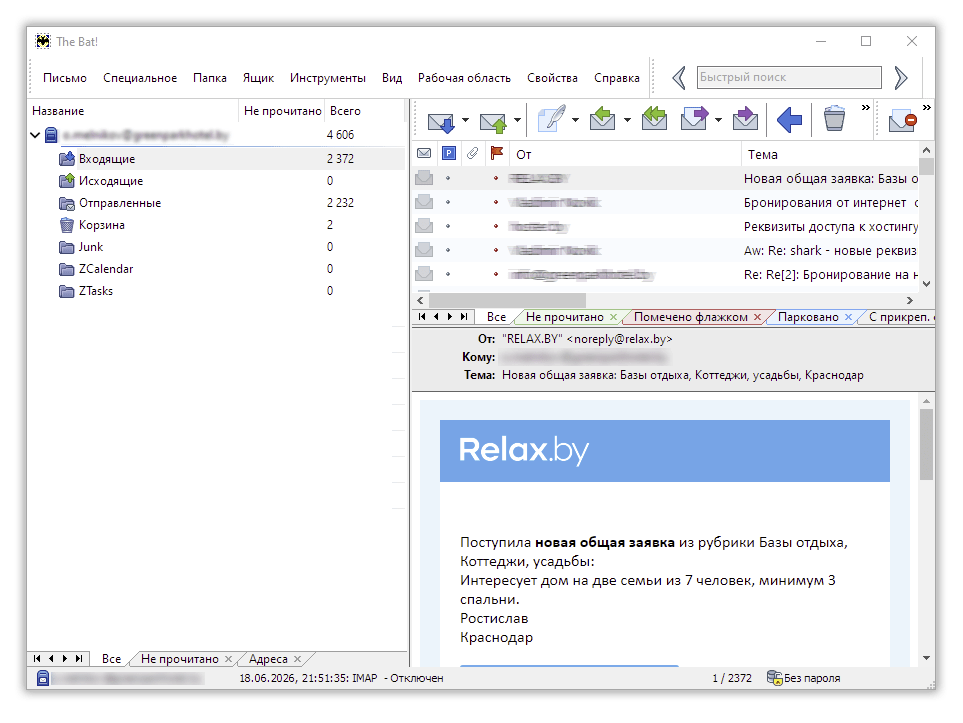Click the Send queued mail icon
The height and width of the screenshot is (723, 963).
coord(493,120)
